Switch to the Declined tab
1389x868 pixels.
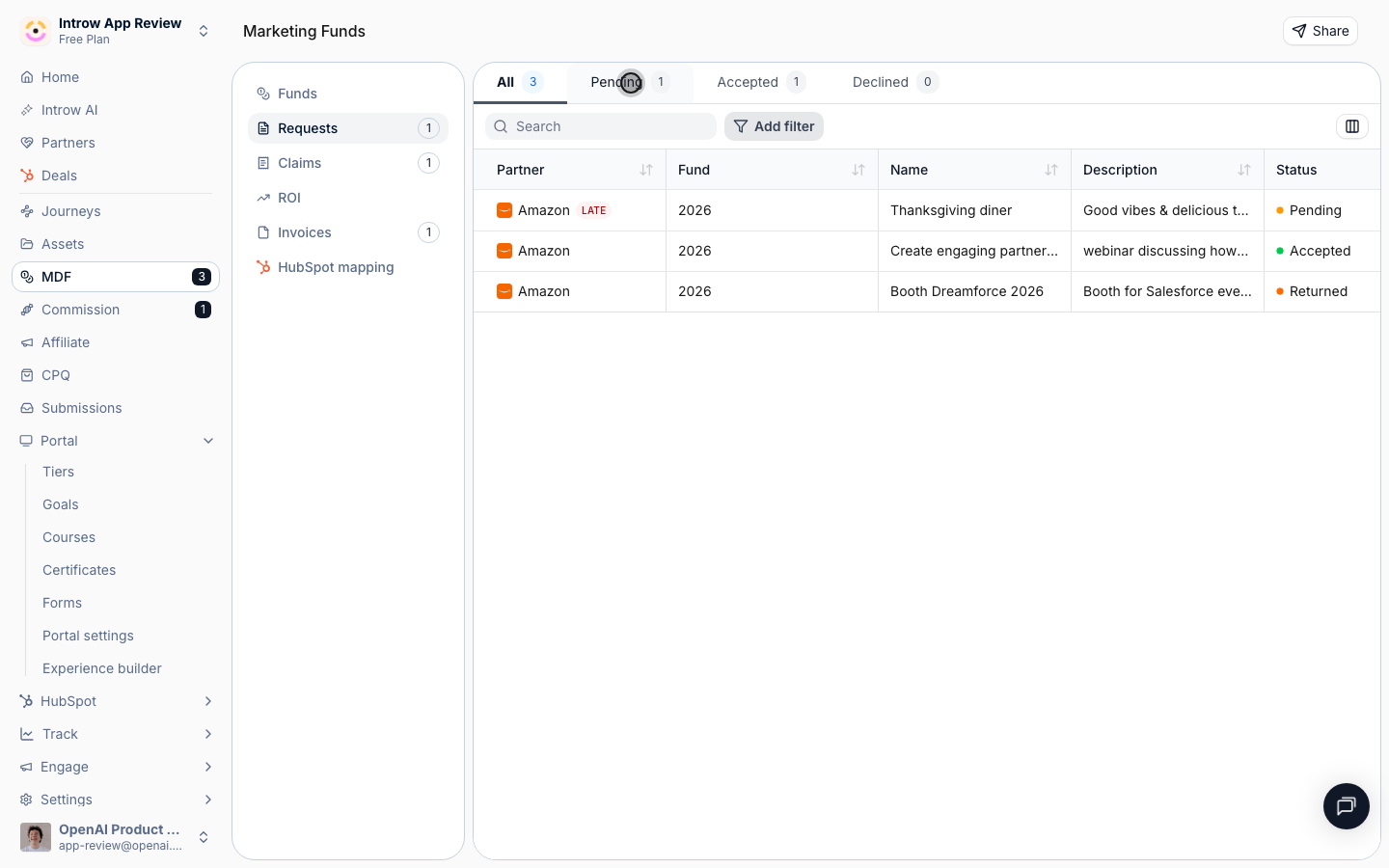895,82
